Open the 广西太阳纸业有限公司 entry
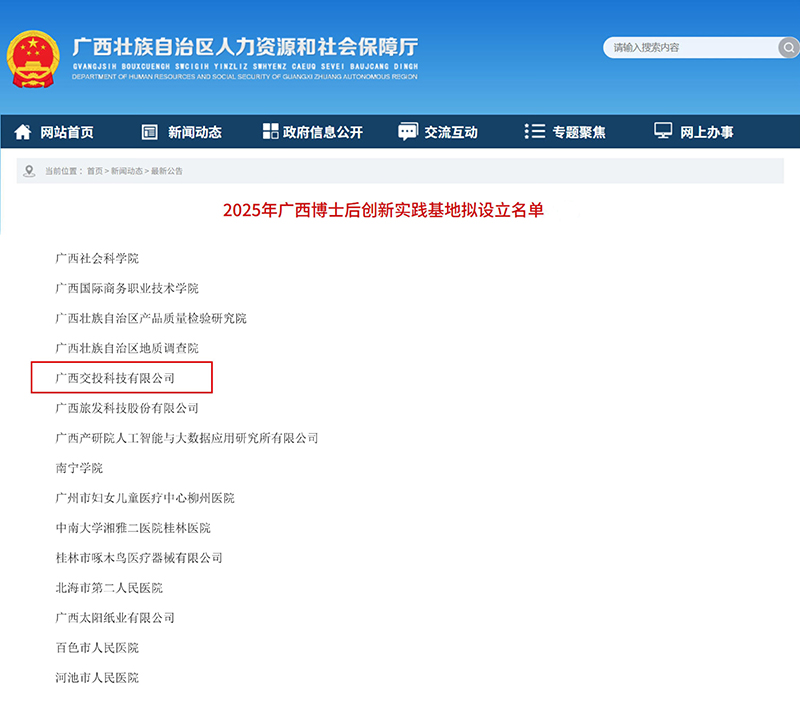 tap(115, 618)
